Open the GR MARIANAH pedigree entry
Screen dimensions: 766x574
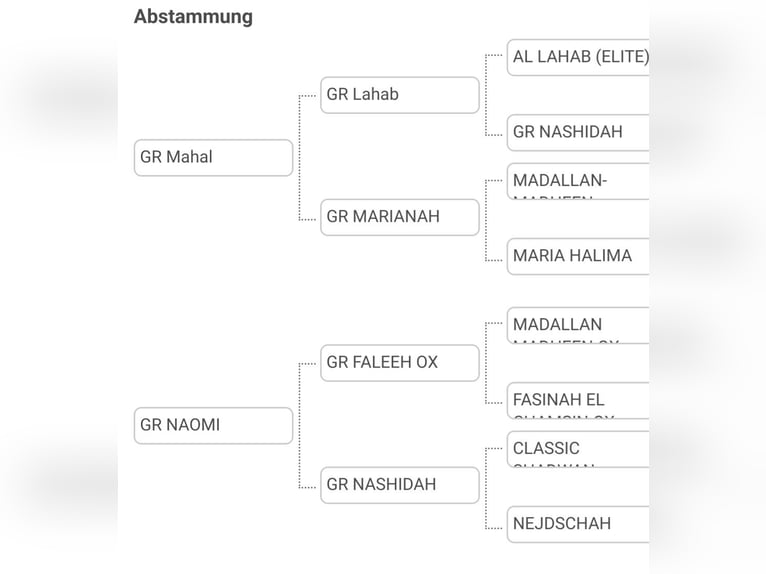[x=399, y=217]
